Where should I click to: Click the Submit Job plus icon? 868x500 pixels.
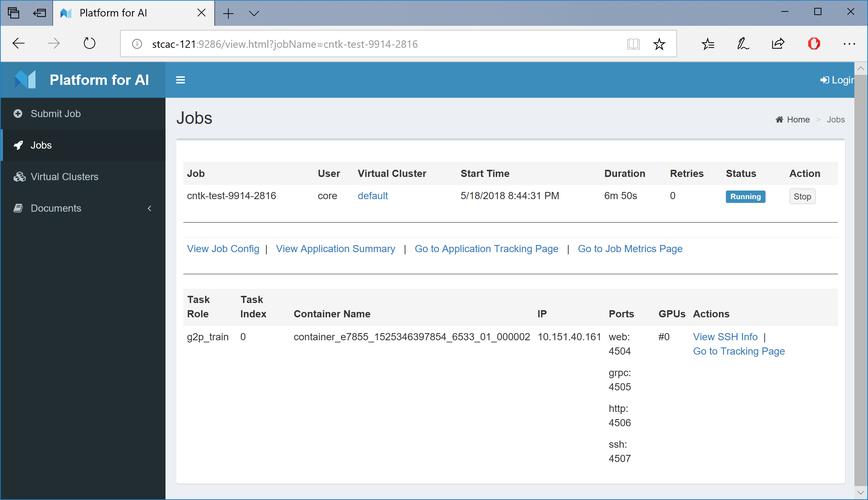point(18,114)
